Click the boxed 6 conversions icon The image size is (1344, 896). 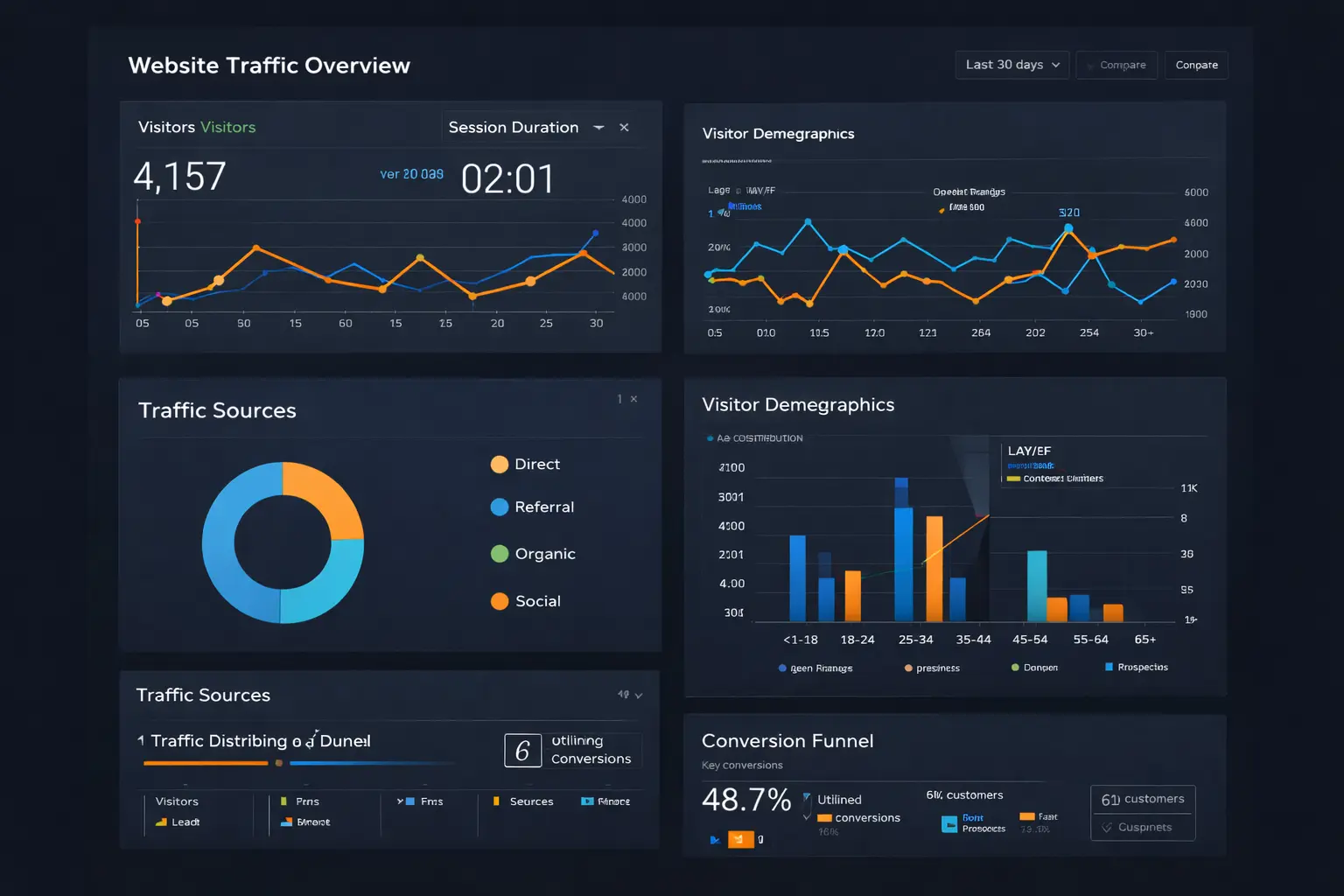[x=522, y=751]
